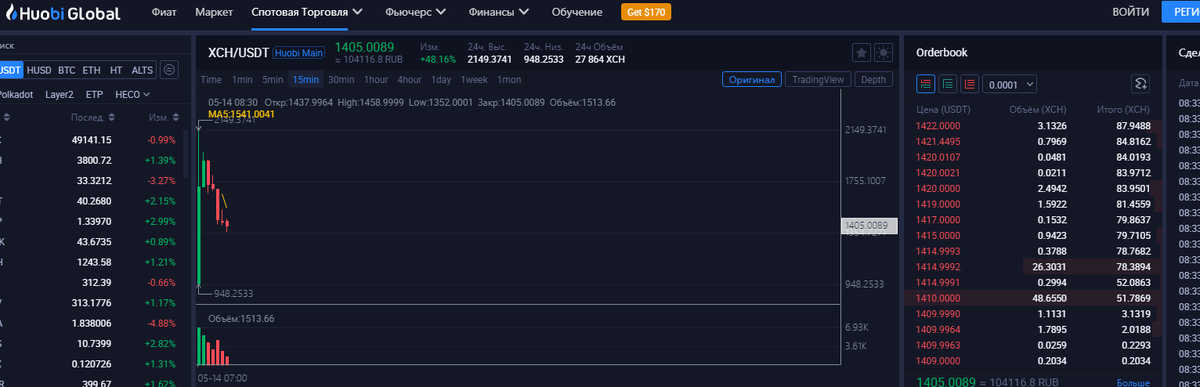This screenshot has height=387, width=1200.
Task: Open orderbook precision dropdown 0.0001
Action: 1010,85
